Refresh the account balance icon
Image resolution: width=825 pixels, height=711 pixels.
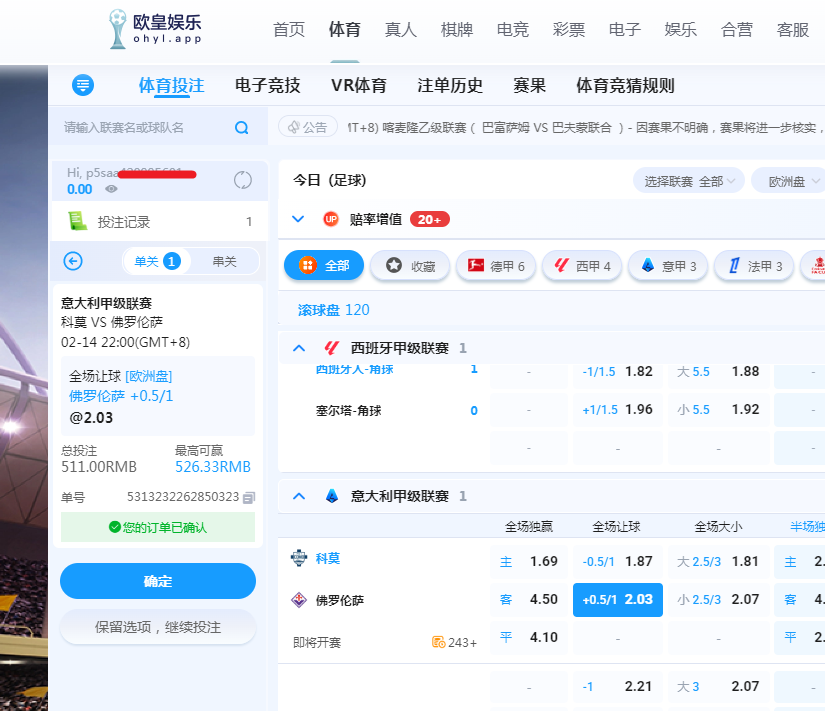click(242, 180)
